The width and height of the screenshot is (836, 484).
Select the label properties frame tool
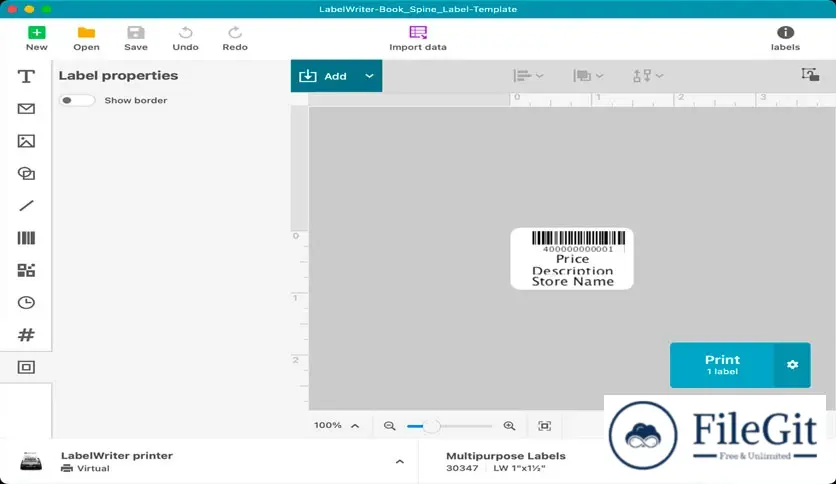[x=26, y=367]
